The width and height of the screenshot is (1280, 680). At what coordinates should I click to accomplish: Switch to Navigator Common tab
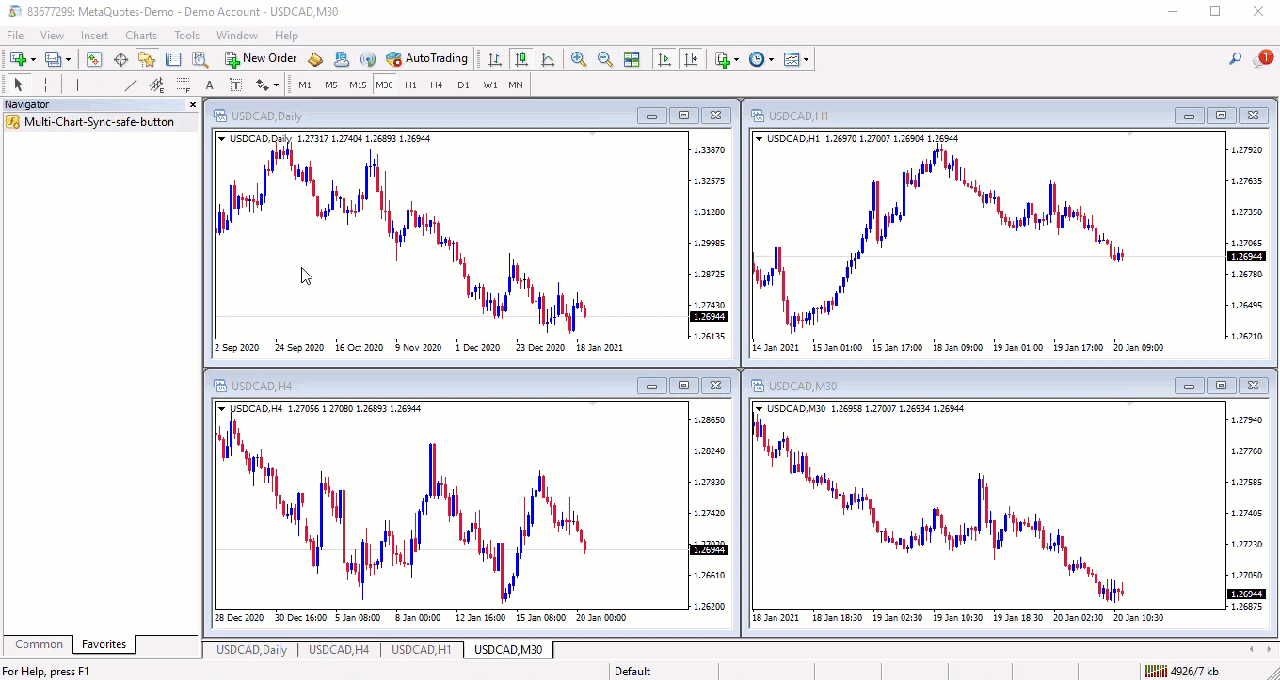click(x=39, y=645)
